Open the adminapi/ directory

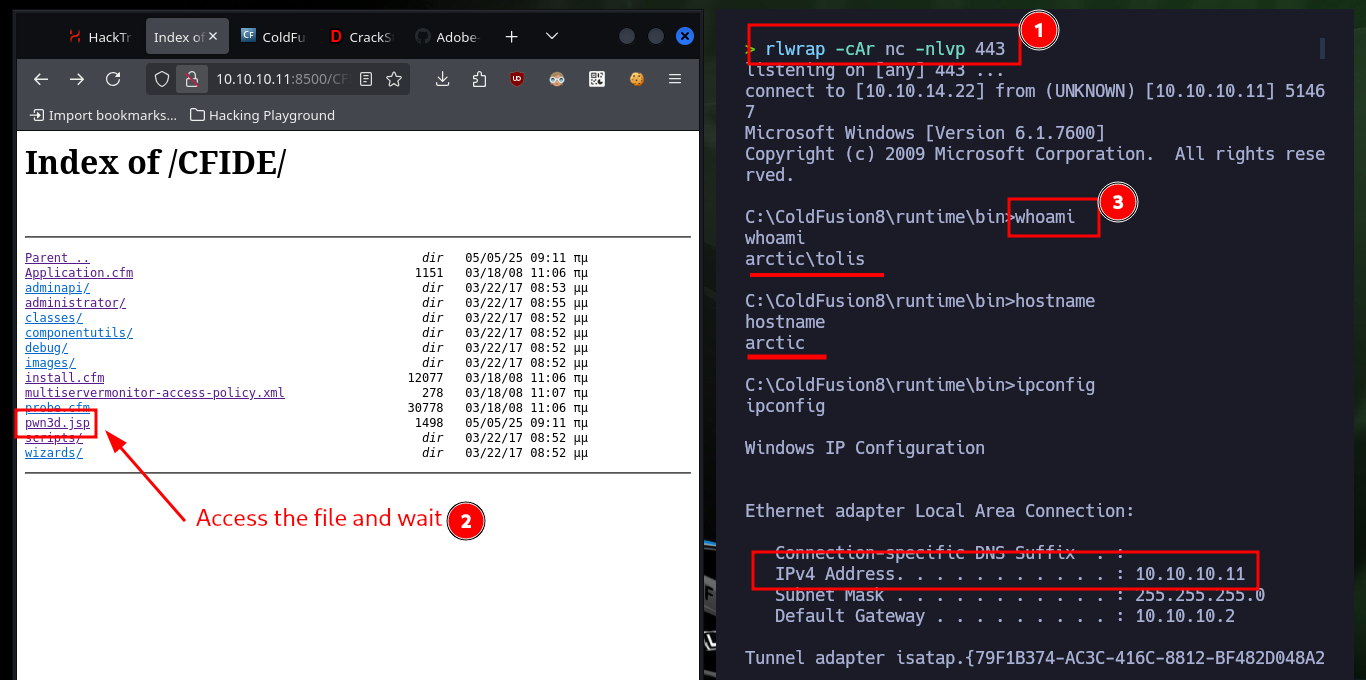[x=57, y=288]
